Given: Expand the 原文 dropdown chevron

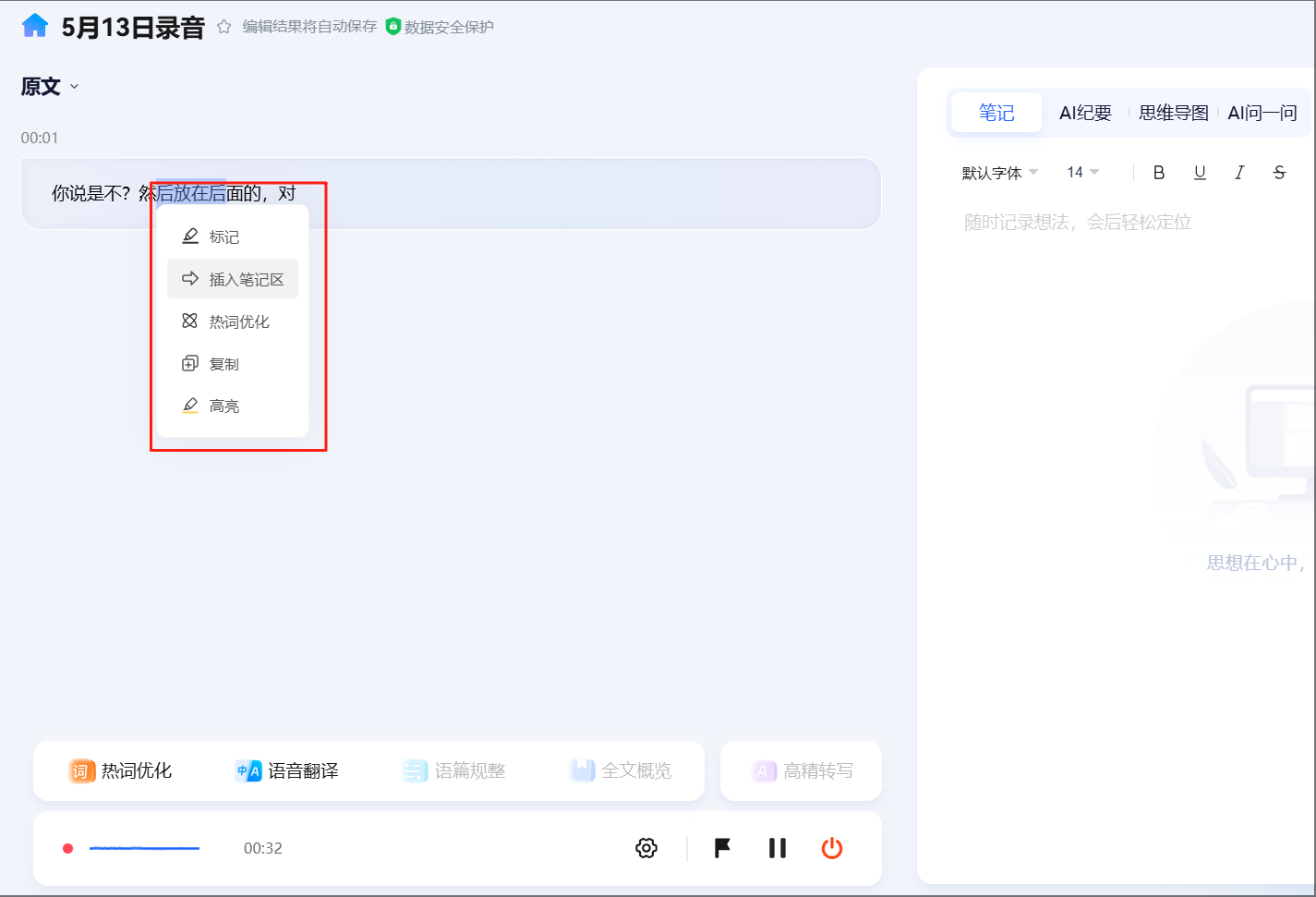Looking at the screenshot, I should click(75, 87).
